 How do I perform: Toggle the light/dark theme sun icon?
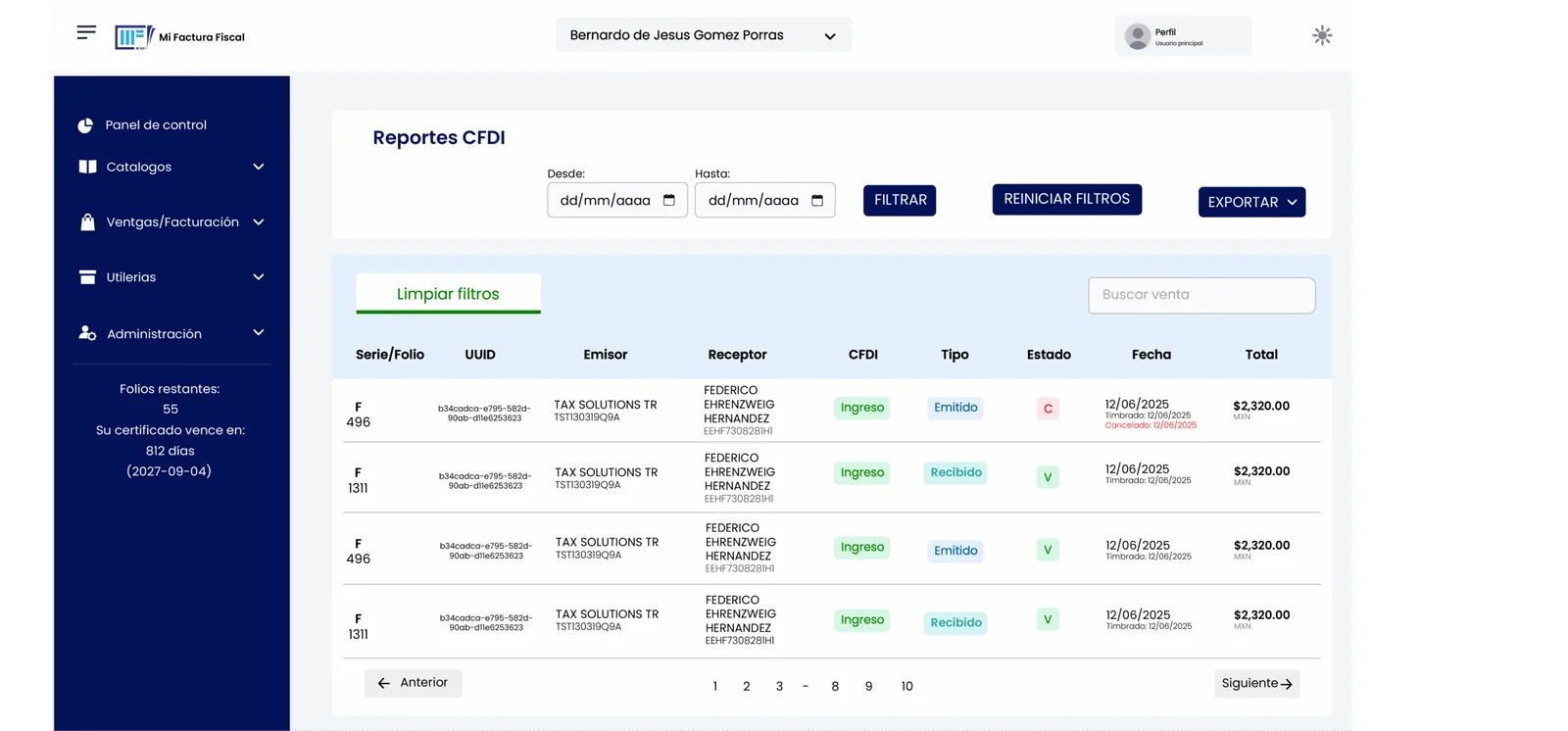[x=1322, y=36]
